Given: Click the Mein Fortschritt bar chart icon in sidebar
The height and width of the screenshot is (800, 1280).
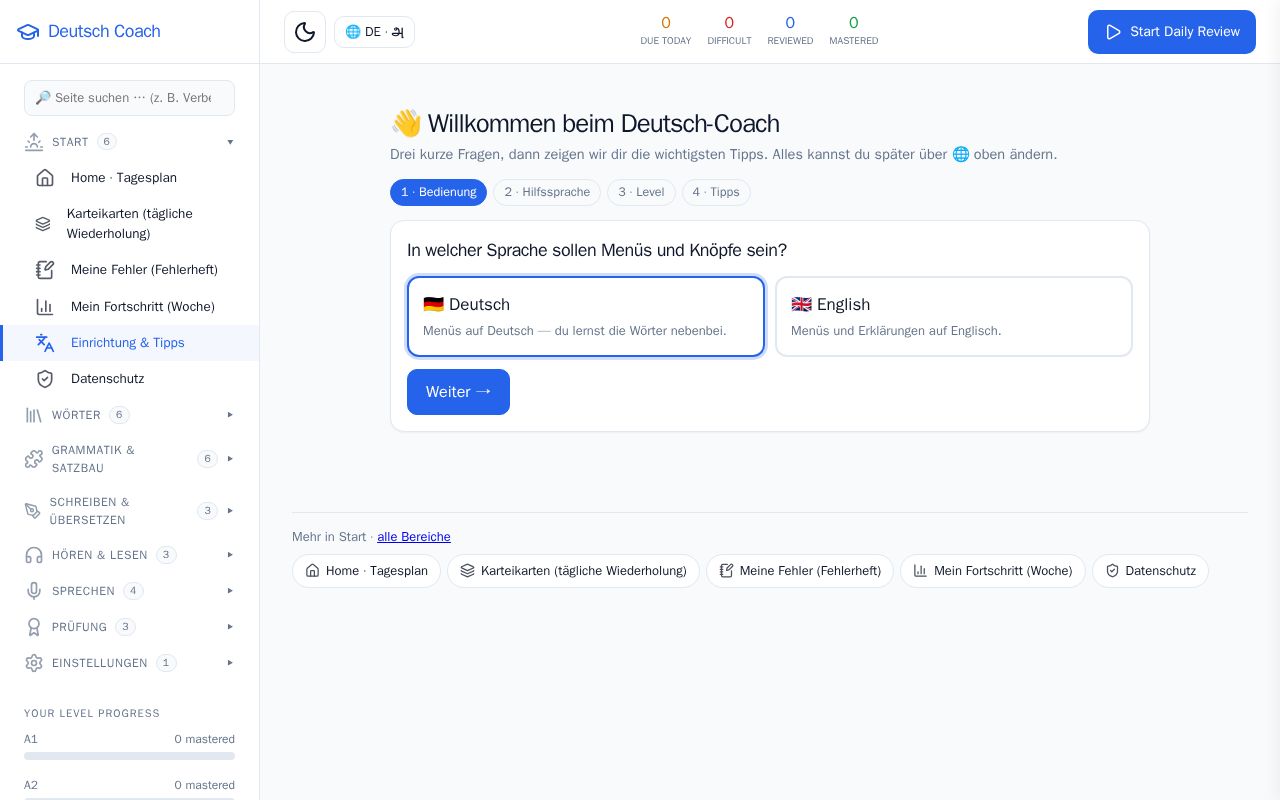Looking at the screenshot, I should pyautogui.click(x=45, y=307).
